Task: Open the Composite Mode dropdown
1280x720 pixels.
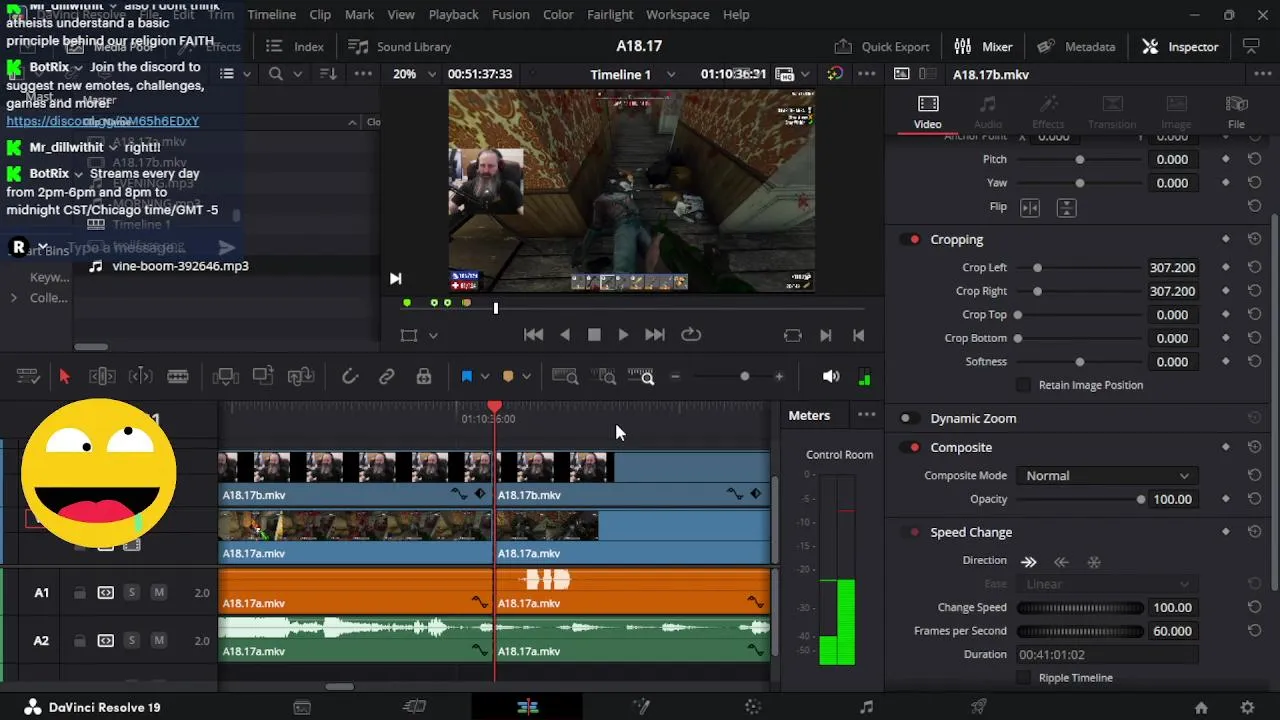Action: coord(1106,476)
